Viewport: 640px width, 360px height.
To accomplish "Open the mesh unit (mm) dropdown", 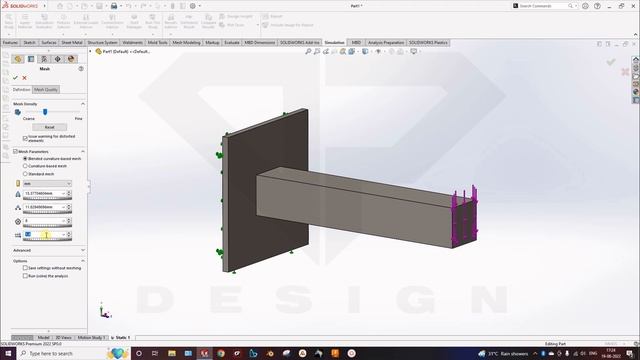I will pos(47,184).
